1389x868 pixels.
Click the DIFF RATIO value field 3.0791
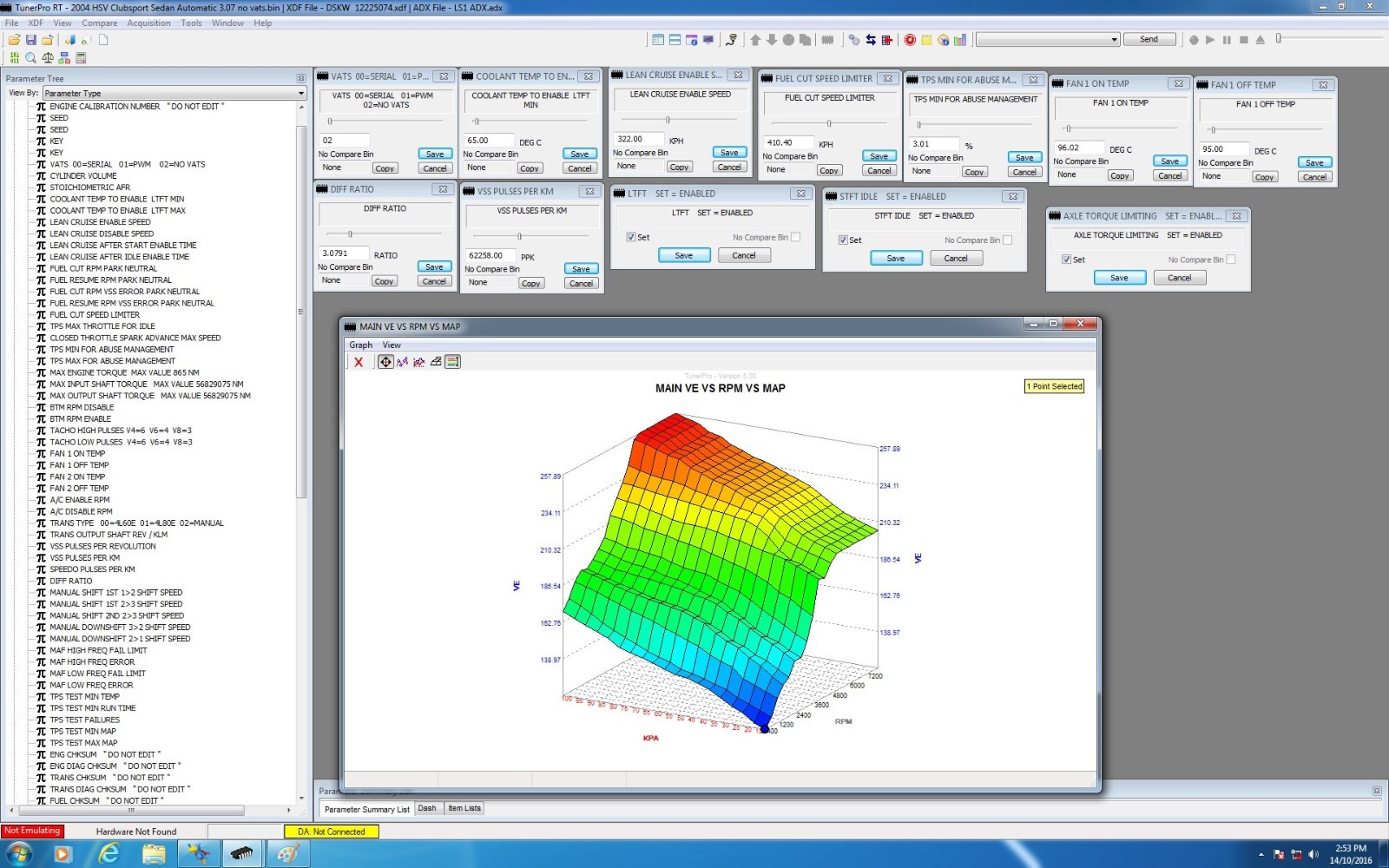344,253
